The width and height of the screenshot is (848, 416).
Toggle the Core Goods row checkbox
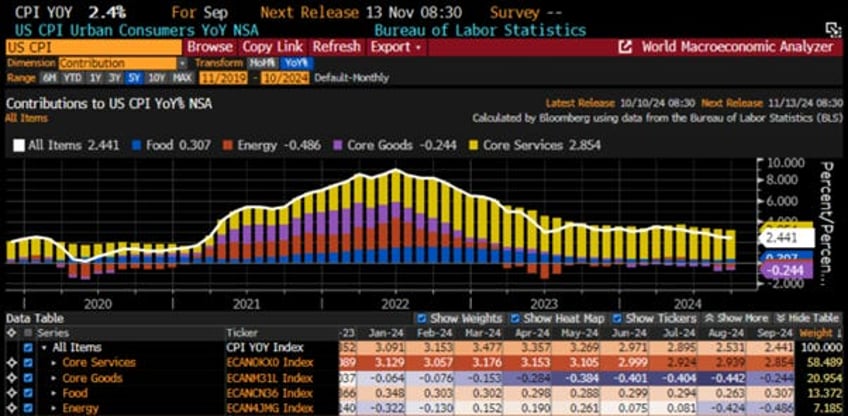28,378
